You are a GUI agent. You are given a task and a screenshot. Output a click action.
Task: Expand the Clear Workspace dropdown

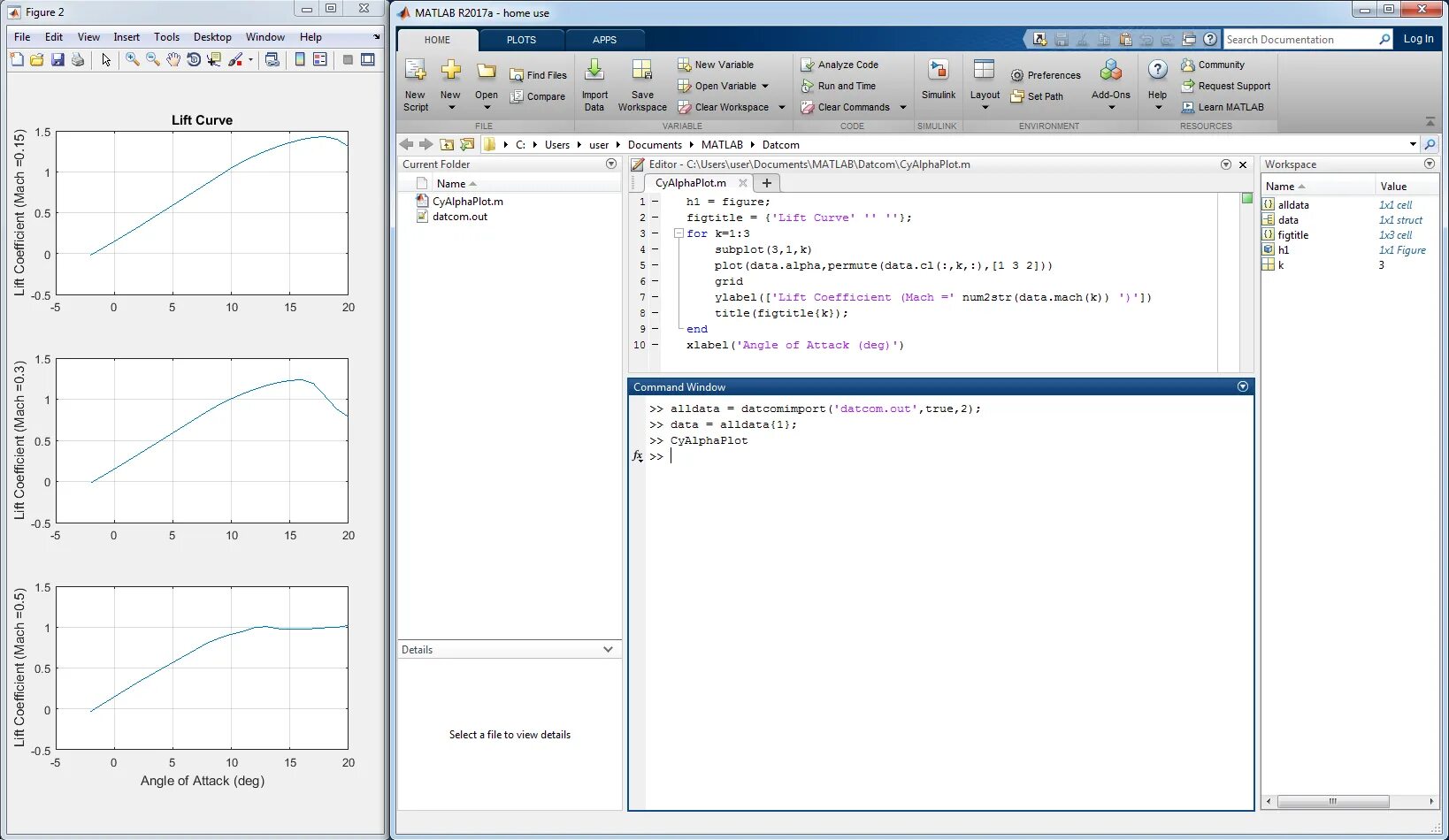pyautogui.click(x=782, y=107)
